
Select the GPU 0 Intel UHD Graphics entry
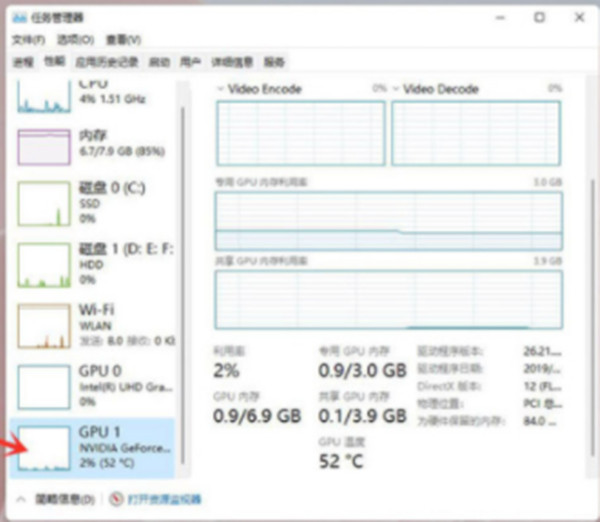tap(94, 387)
